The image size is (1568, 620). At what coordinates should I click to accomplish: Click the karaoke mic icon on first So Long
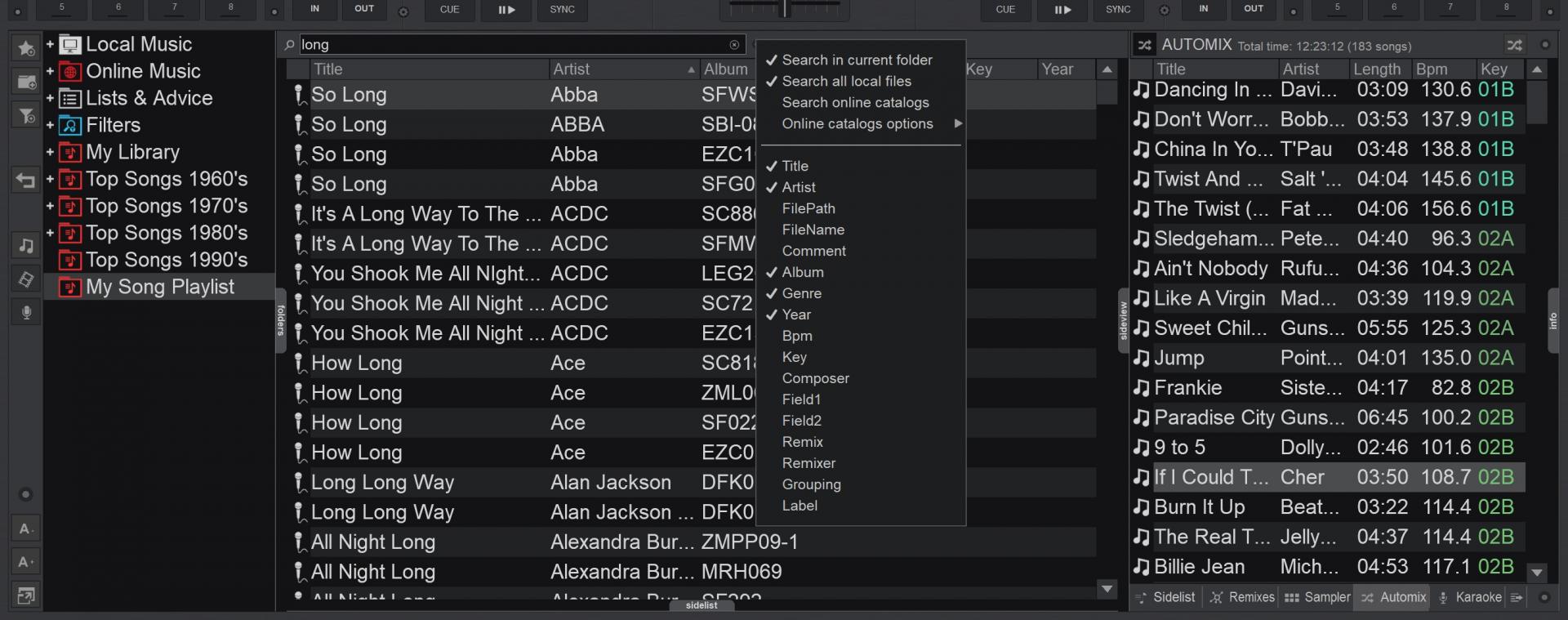300,95
